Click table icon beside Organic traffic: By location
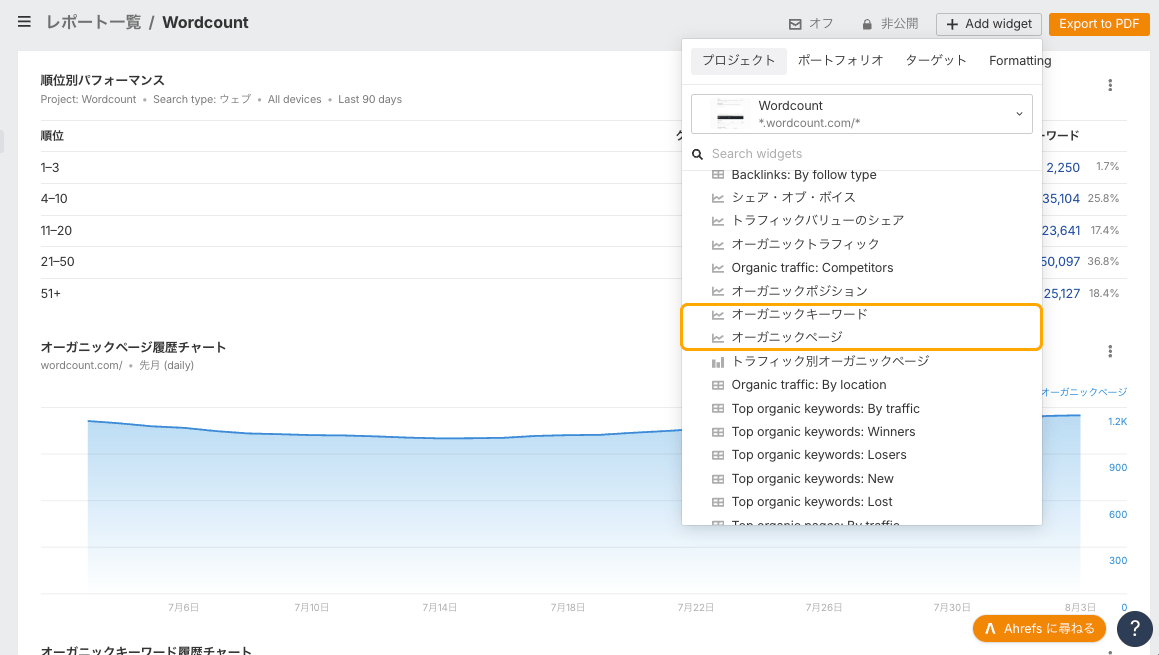 (717, 385)
